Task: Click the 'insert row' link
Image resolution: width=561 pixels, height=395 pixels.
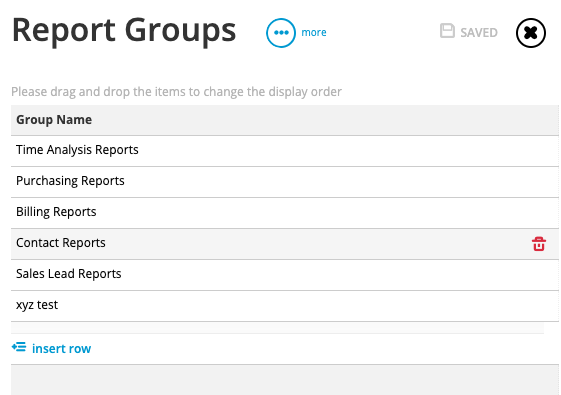Action: 62,348
